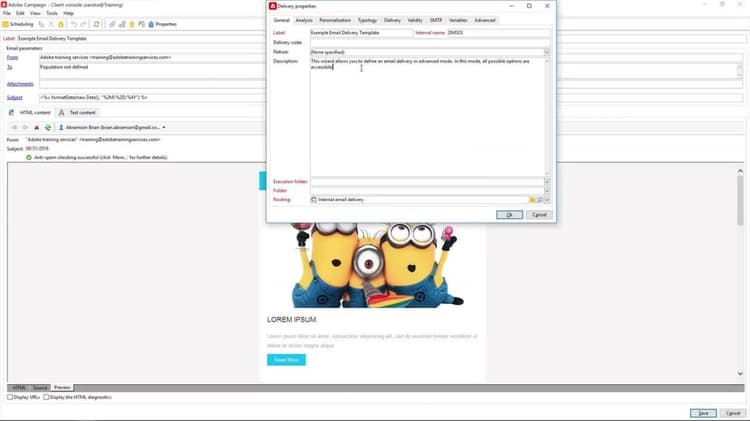Open the Edit menu
This screenshot has width=750, height=421.
(x=20, y=13)
